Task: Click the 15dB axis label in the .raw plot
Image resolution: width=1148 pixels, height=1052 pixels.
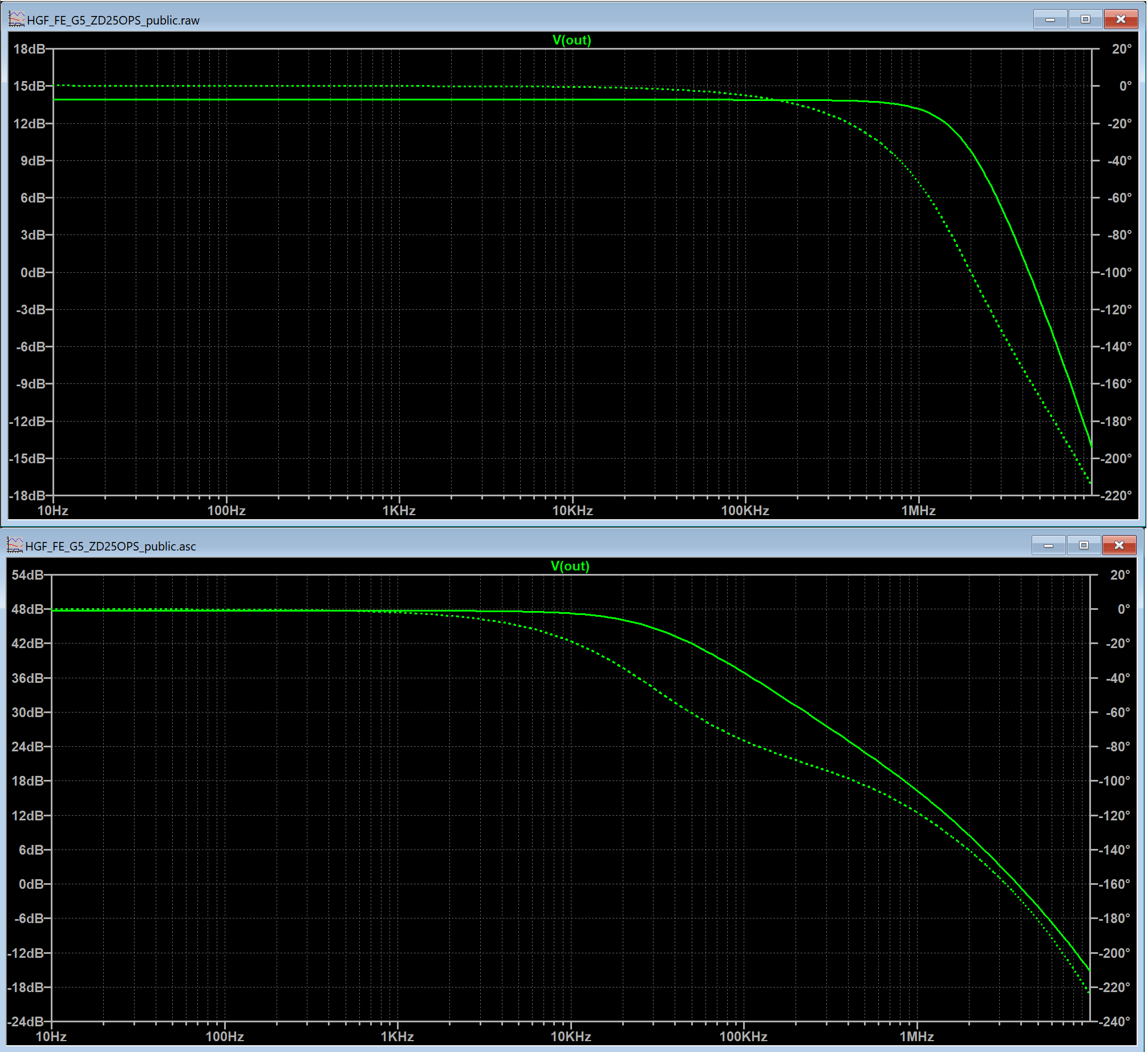Action: pyautogui.click(x=29, y=86)
